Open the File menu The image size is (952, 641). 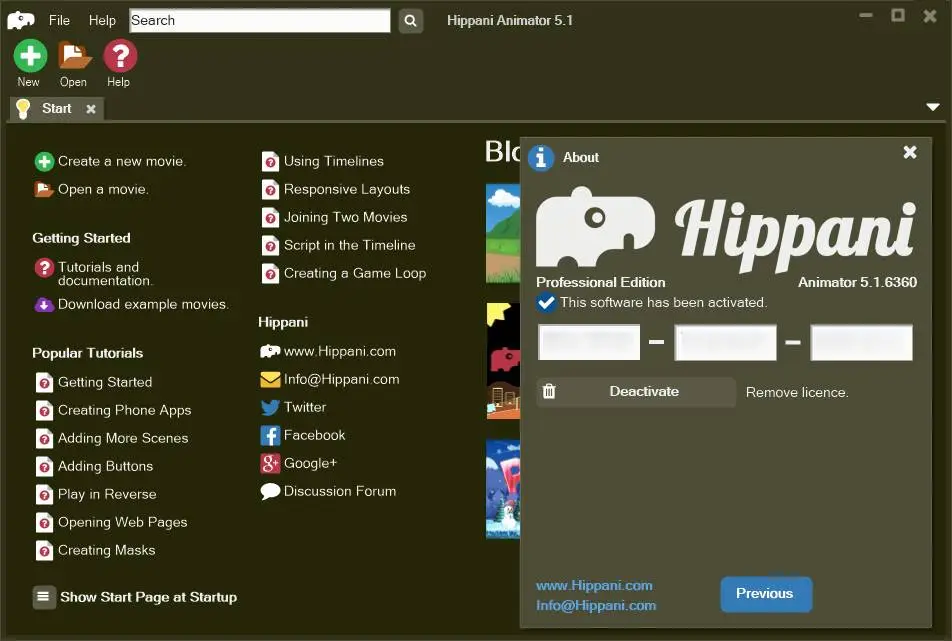(59, 20)
